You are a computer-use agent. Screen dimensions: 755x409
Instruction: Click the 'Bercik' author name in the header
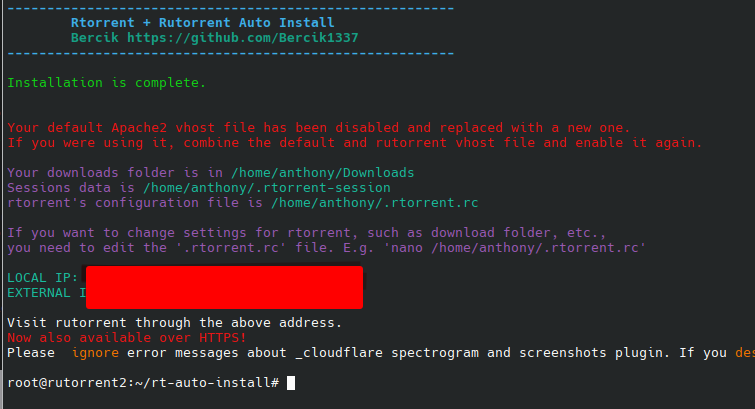point(95,37)
